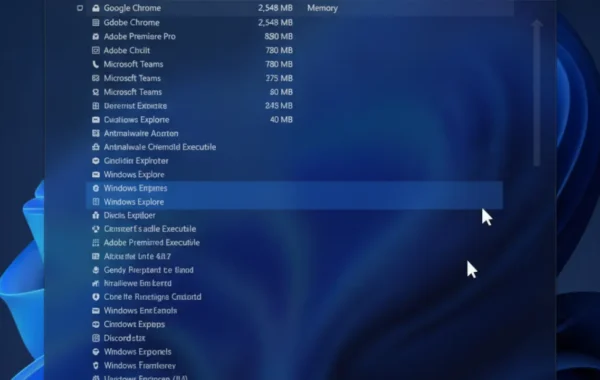Image resolution: width=600 pixels, height=380 pixels.
Task: Select the Adobe Premiare Pro name text
Action: 140,37
